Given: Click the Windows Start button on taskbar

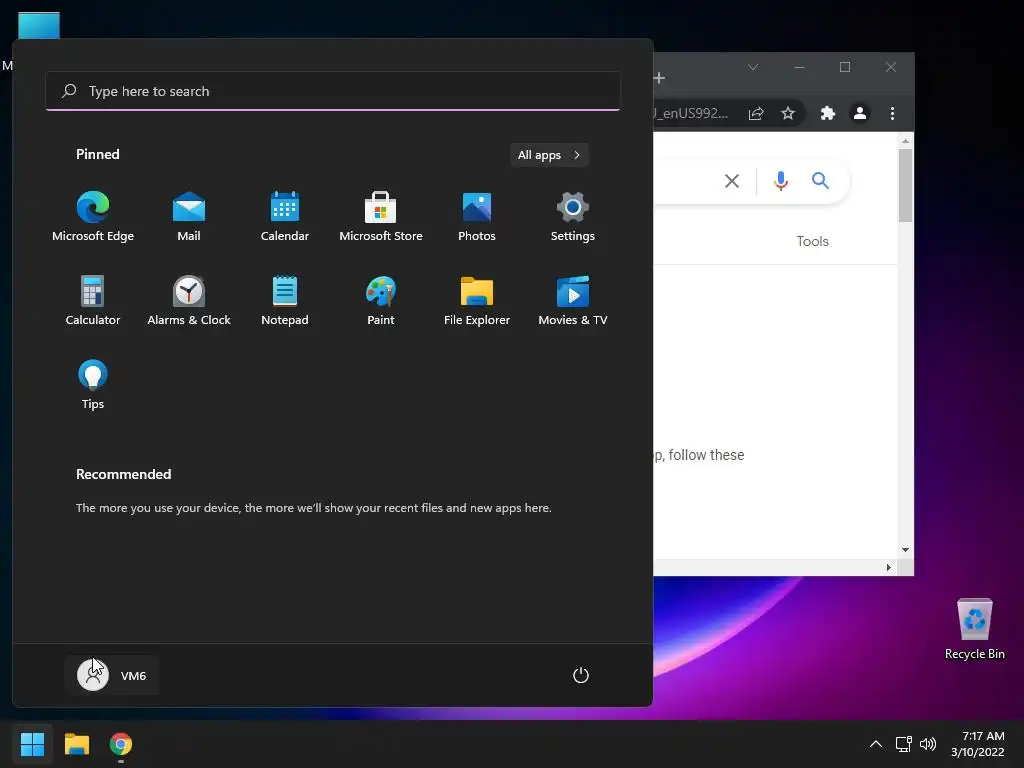Looking at the screenshot, I should pos(32,744).
